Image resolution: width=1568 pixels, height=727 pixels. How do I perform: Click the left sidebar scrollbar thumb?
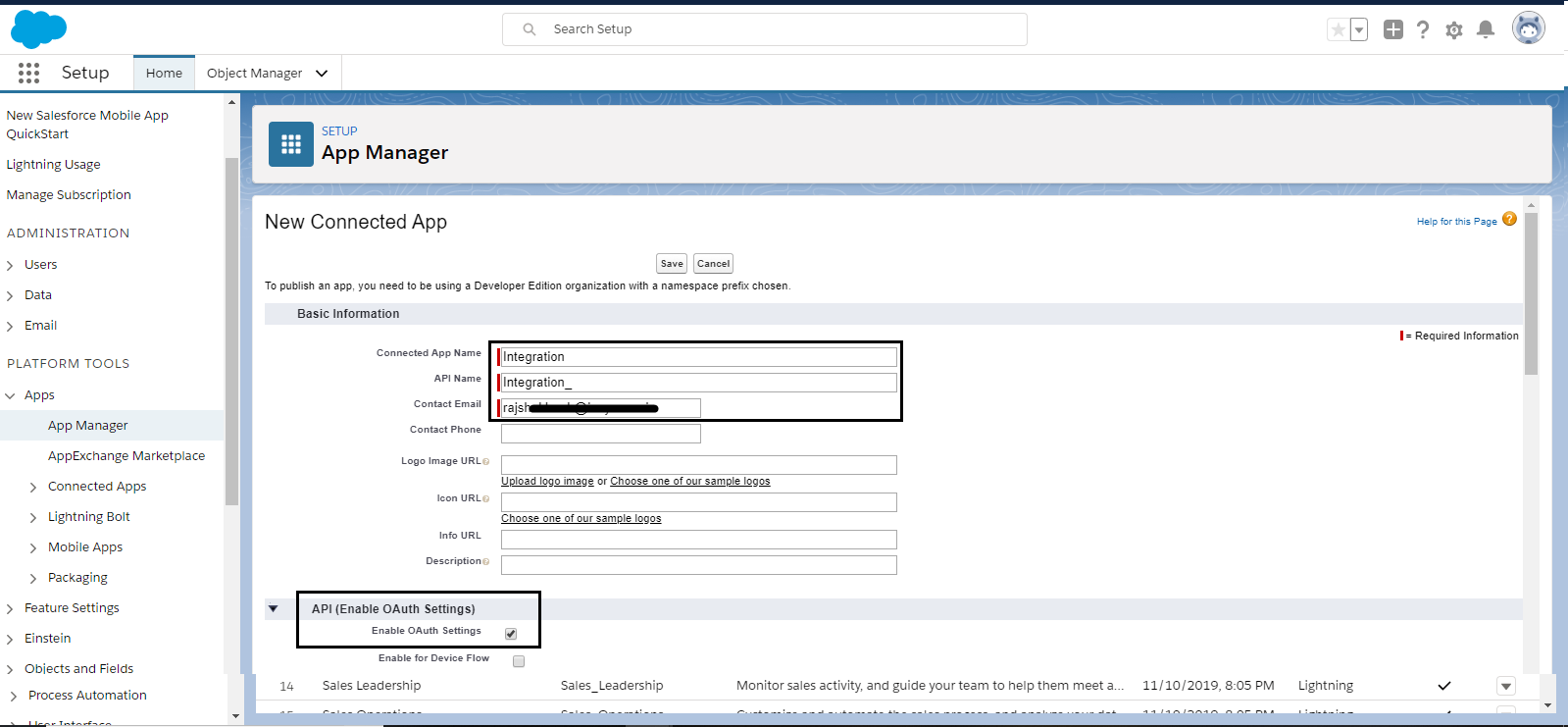click(x=231, y=332)
